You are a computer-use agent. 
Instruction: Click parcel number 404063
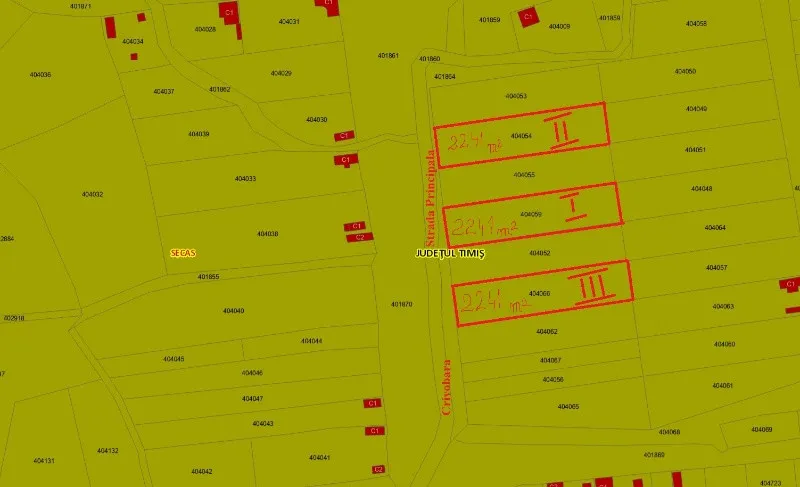(x=723, y=306)
